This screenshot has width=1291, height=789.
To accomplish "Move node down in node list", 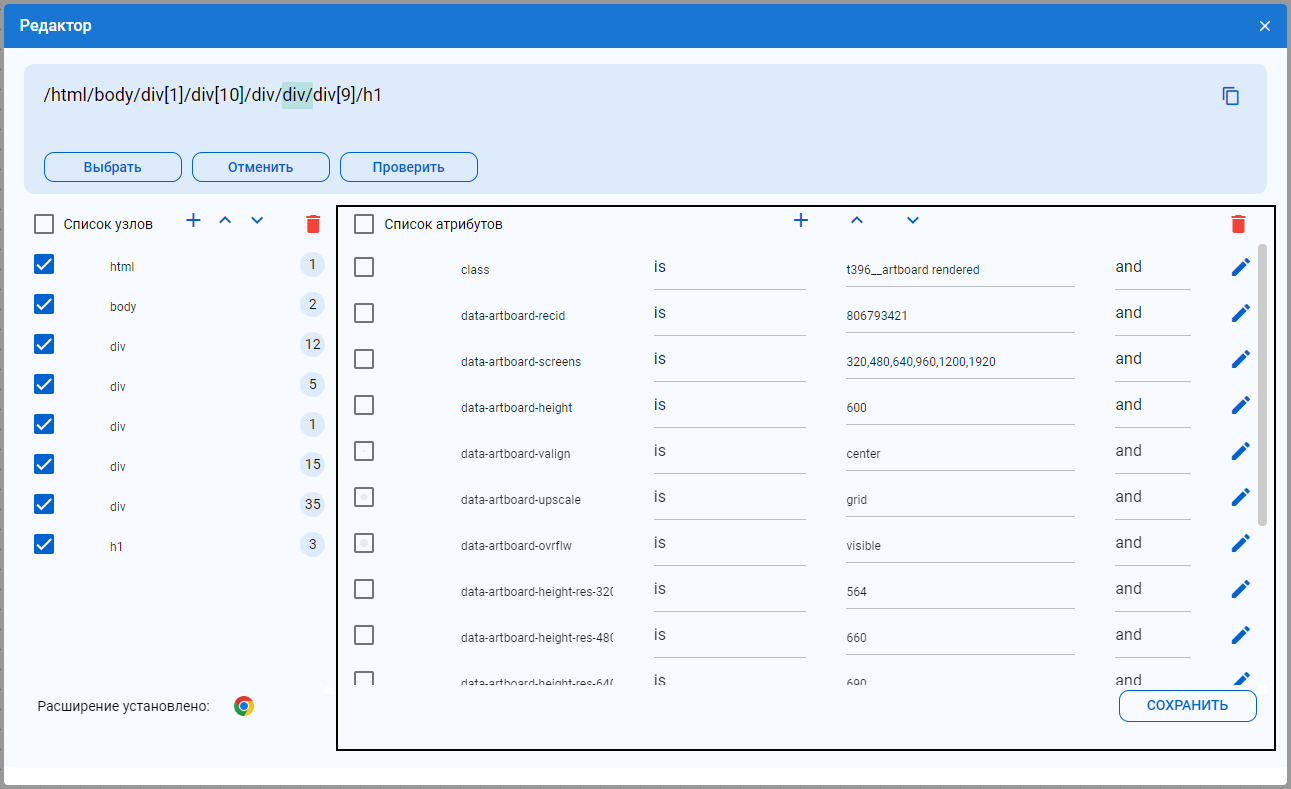I will coord(257,220).
